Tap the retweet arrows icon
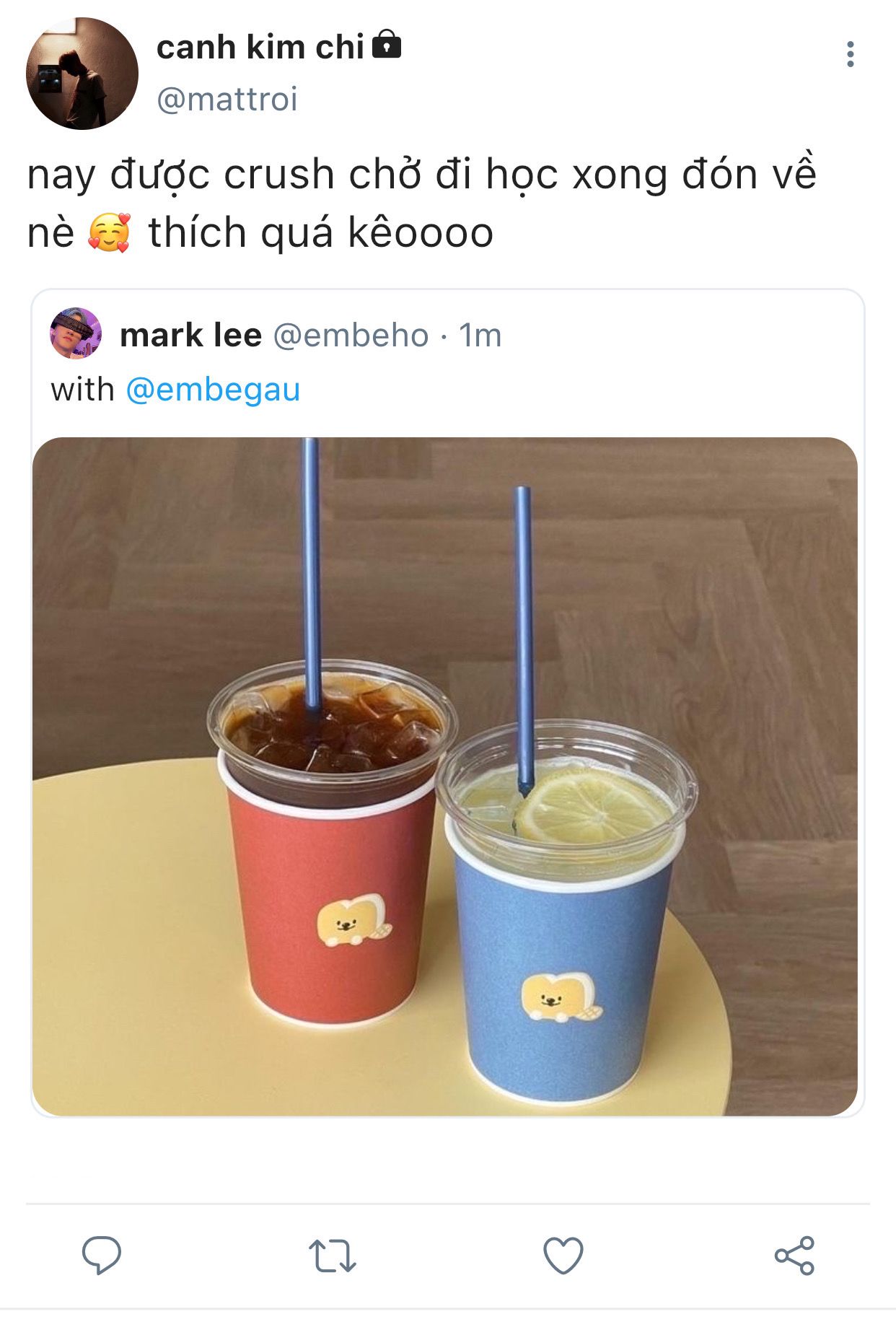The width and height of the screenshot is (896, 1322). click(332, 1255)
